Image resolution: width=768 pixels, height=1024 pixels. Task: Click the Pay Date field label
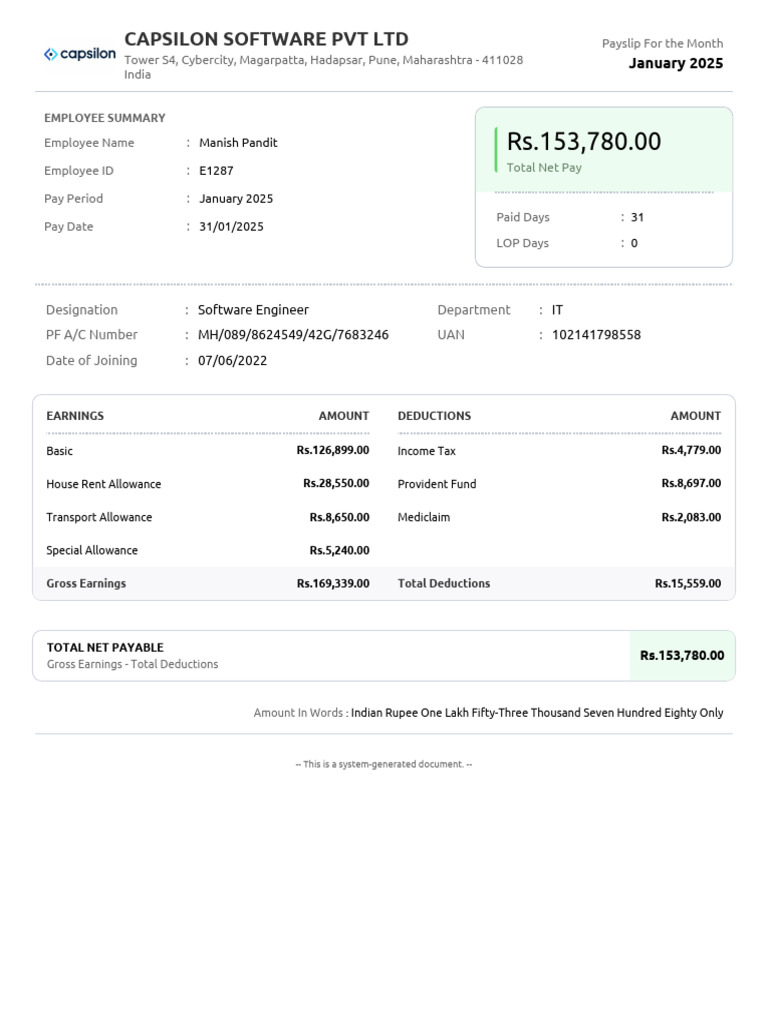point(69,227)
